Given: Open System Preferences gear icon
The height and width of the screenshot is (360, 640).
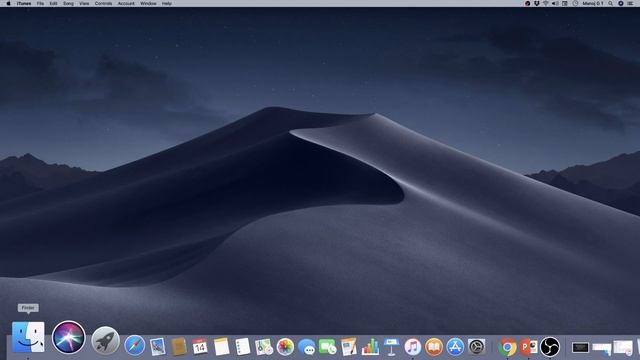Looking at the screenshot, I should click(476, 347).
